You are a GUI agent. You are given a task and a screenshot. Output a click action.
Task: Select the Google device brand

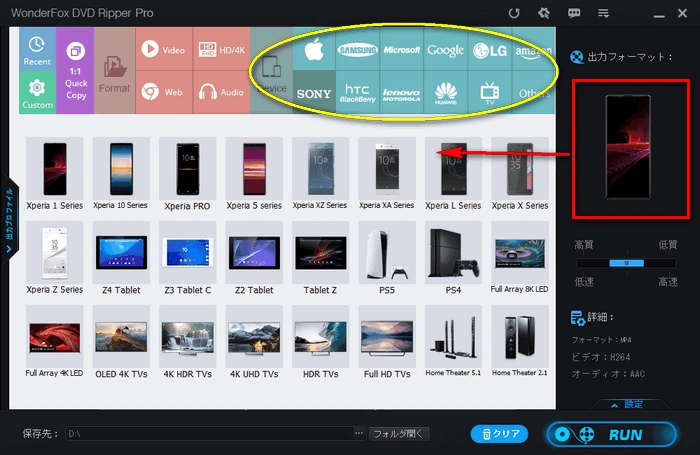point(445,49)
